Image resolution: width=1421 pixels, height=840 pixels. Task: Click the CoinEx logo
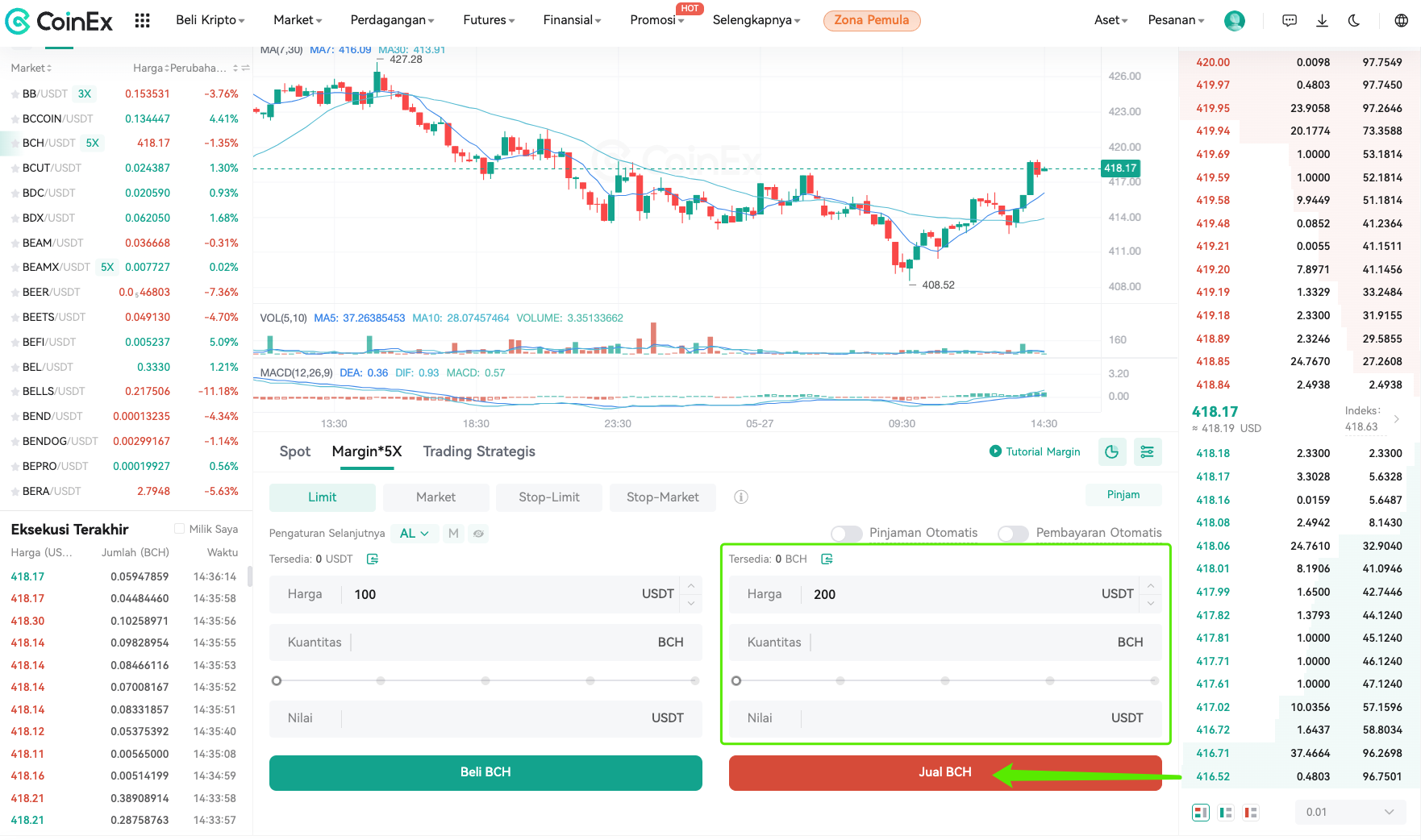[x=59, y=21]
